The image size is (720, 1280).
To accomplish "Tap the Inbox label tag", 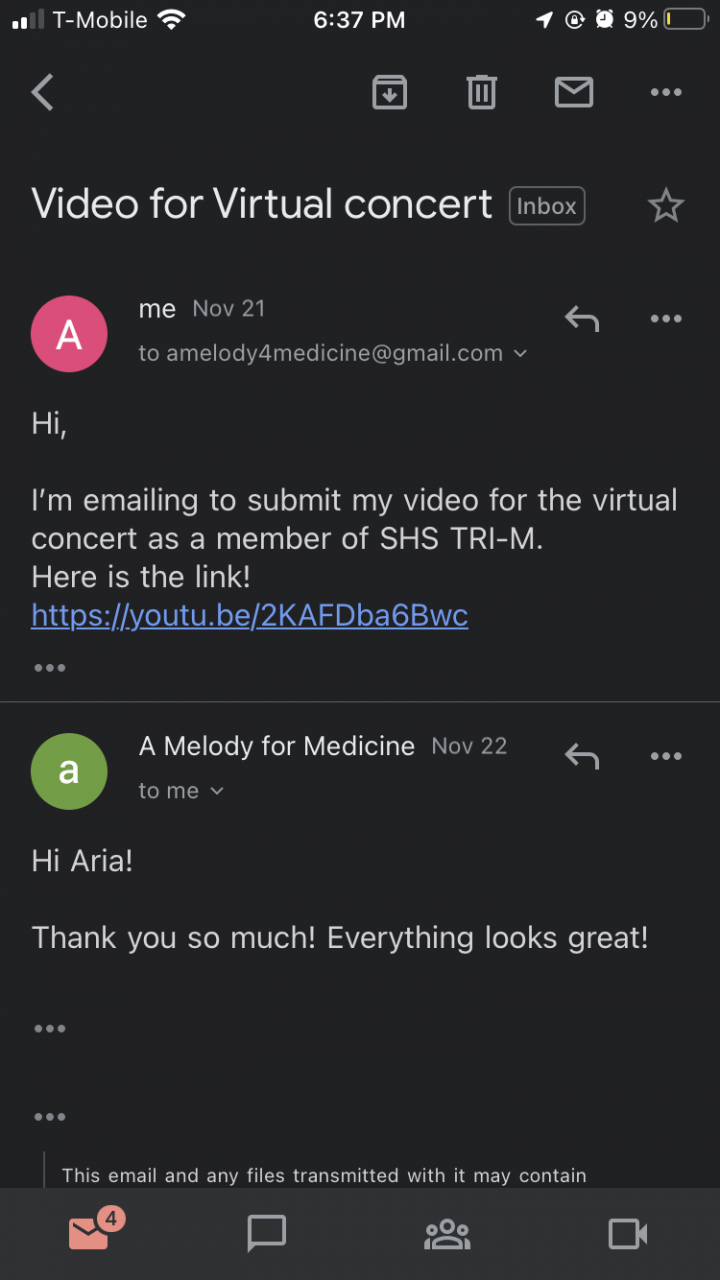I will tap(546, 206).
